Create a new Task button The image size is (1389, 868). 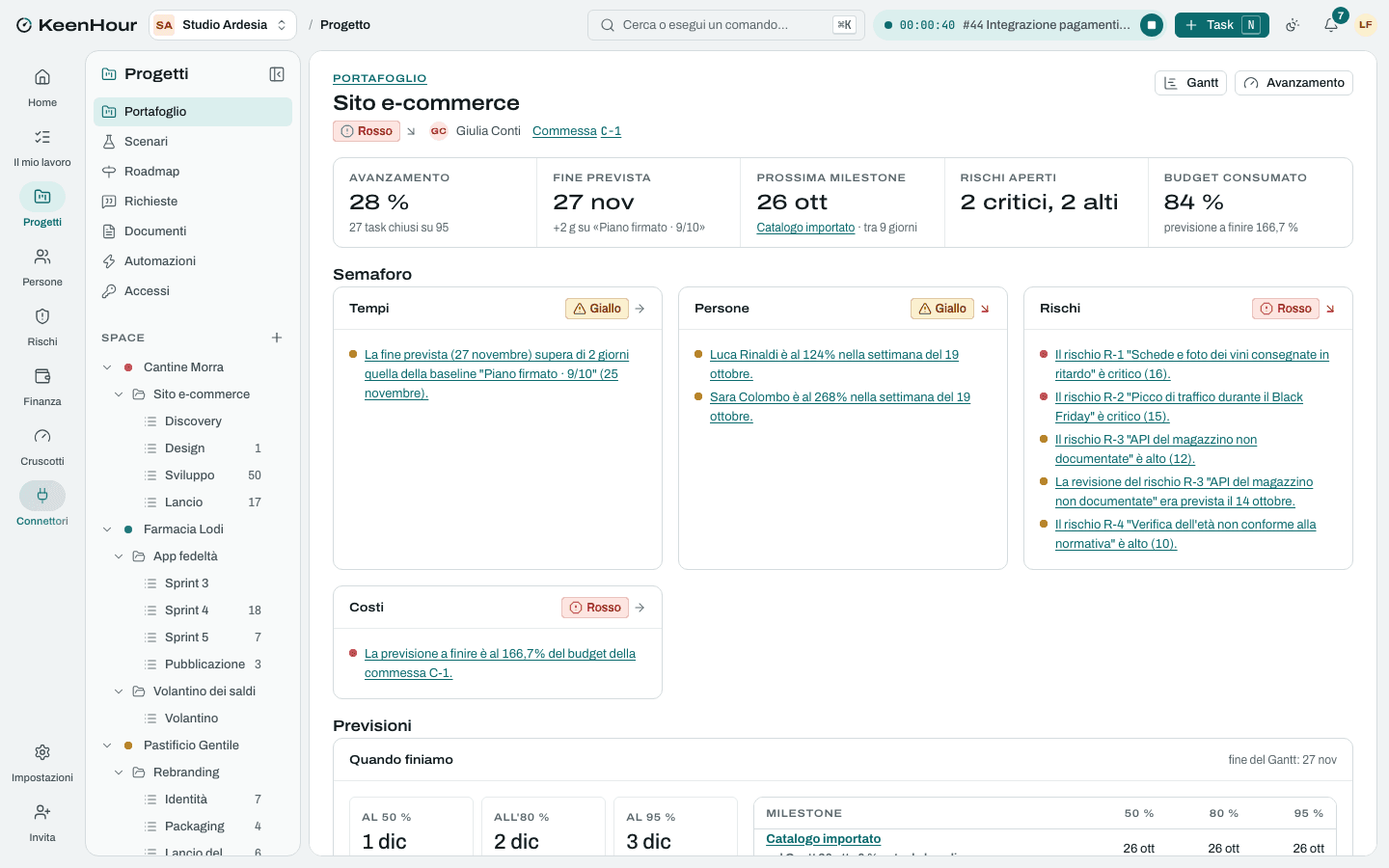tap(1222, 25)
